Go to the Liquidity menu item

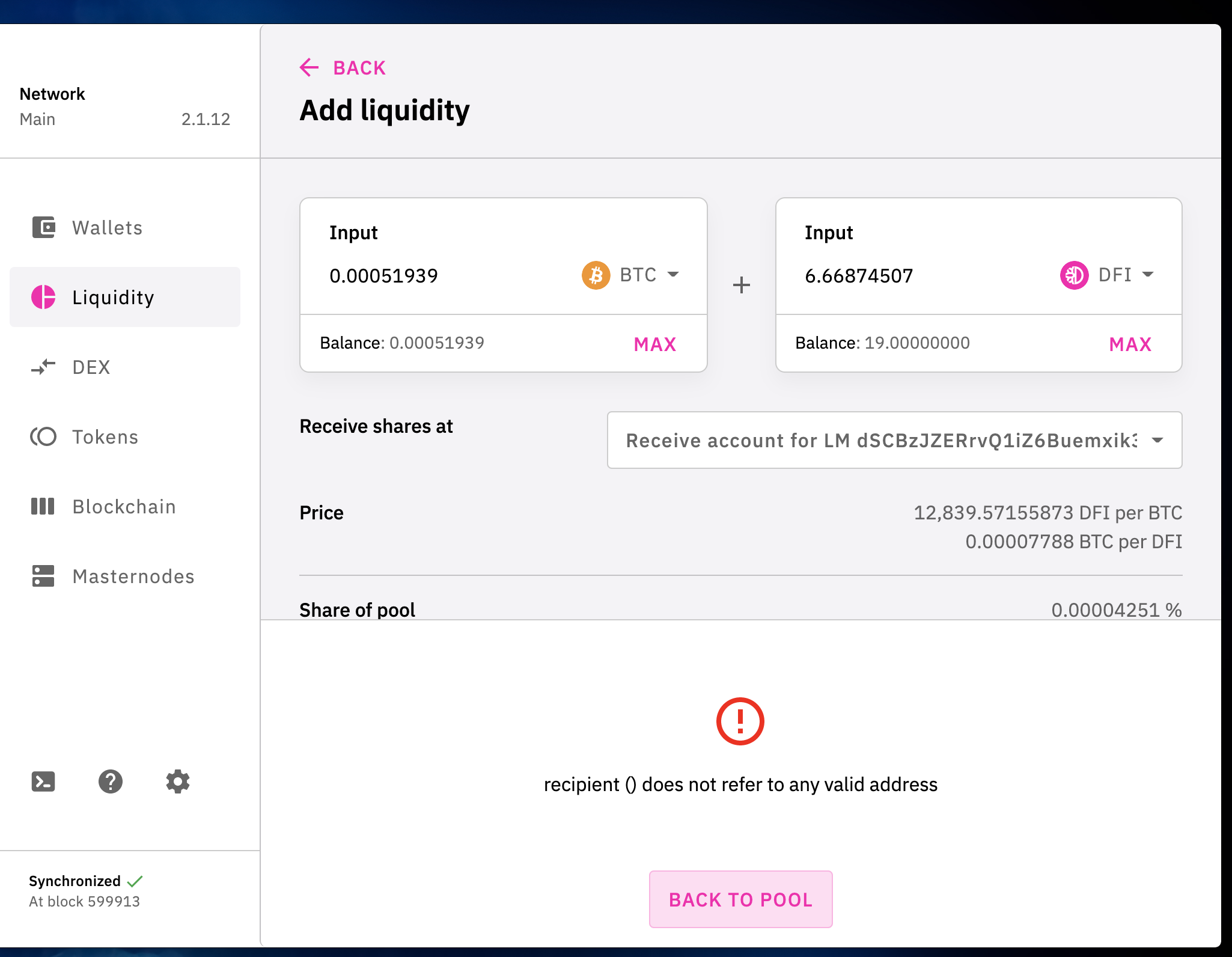[125, 297]
